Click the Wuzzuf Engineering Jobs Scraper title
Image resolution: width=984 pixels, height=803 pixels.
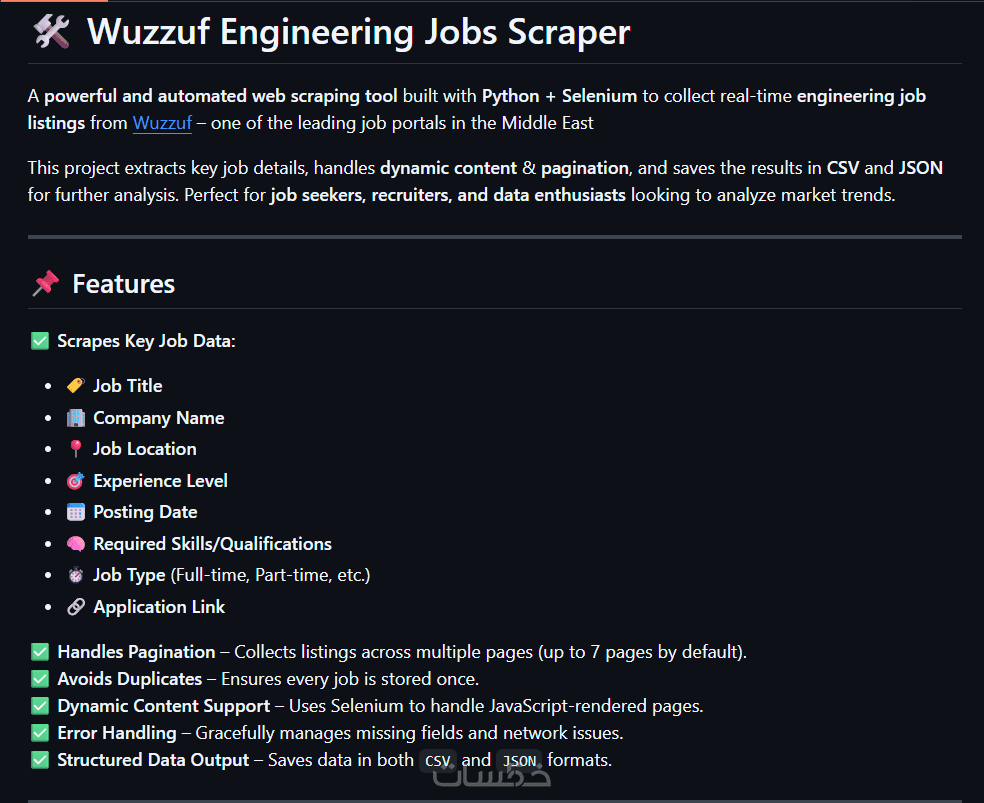[x=358, y=33]
